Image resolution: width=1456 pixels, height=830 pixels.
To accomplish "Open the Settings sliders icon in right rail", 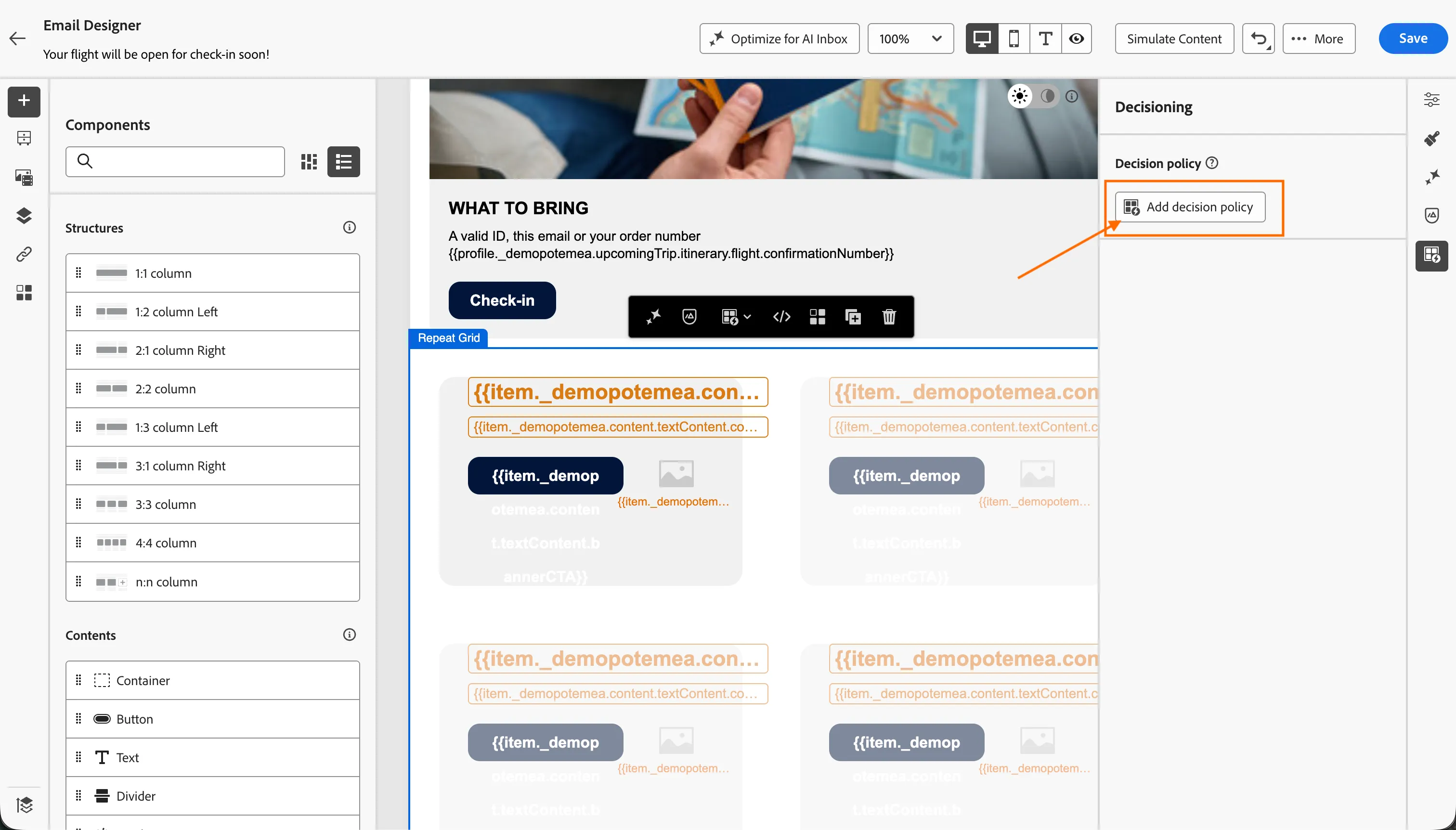I will coord(1431,100).
